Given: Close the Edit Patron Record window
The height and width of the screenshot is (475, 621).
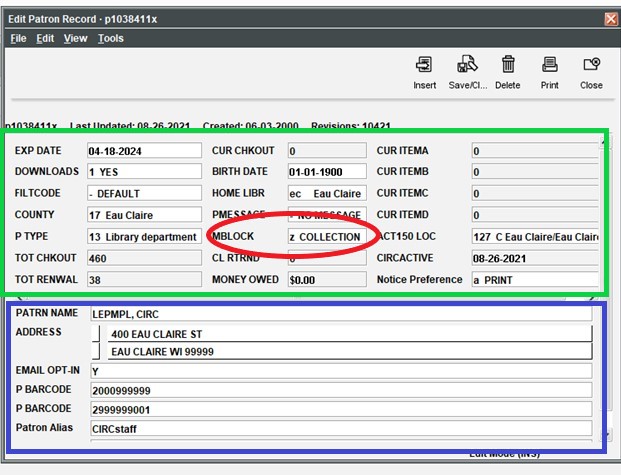Looking at the screenshot, I should point(611,19).
